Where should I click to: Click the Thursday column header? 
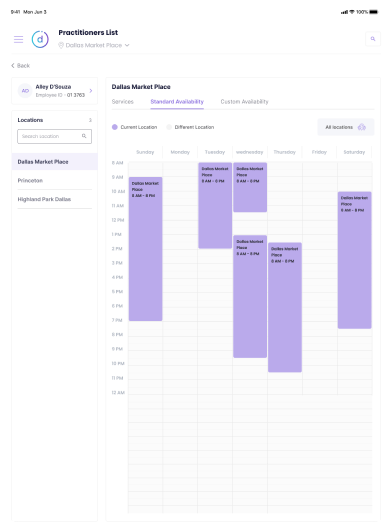pos(285,152)
